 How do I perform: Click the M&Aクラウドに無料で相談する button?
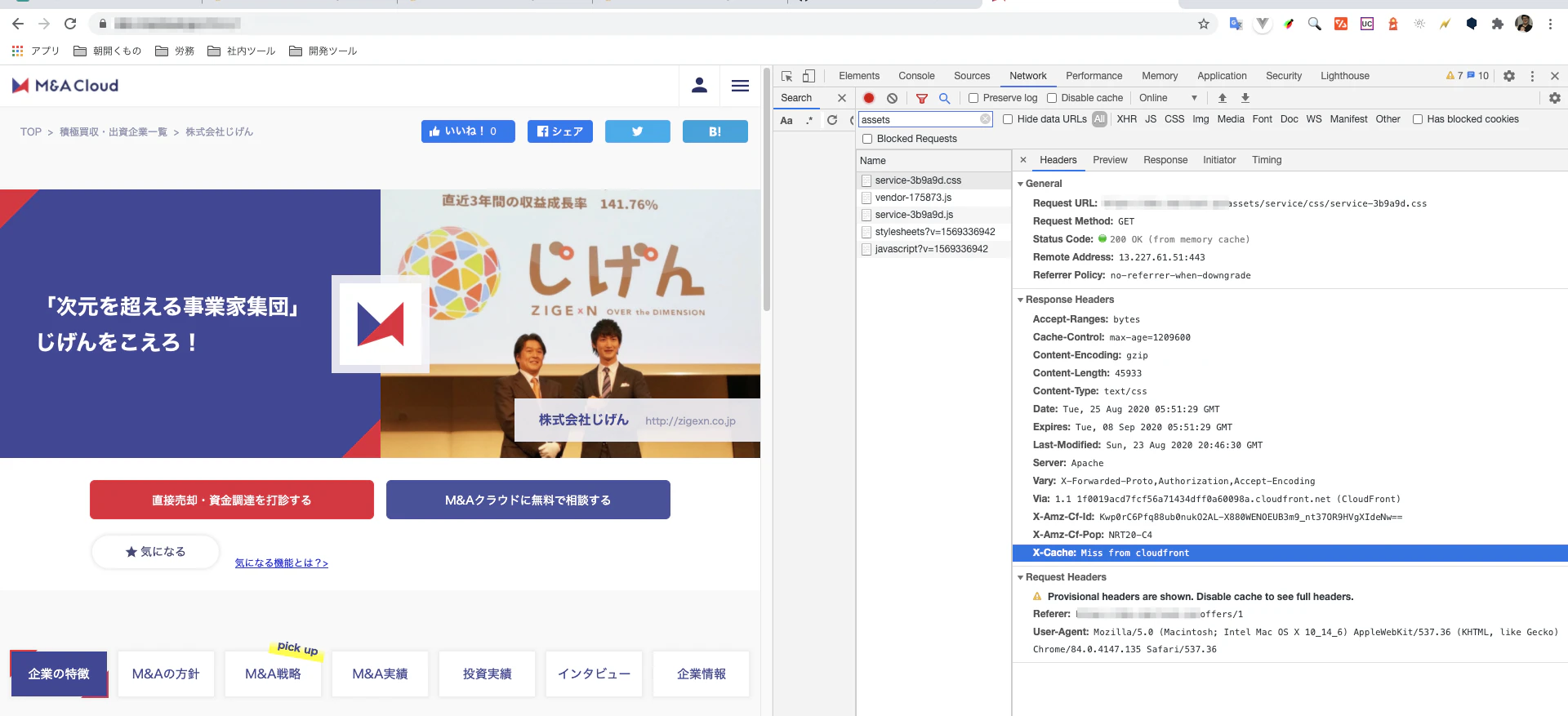(528, 500)
